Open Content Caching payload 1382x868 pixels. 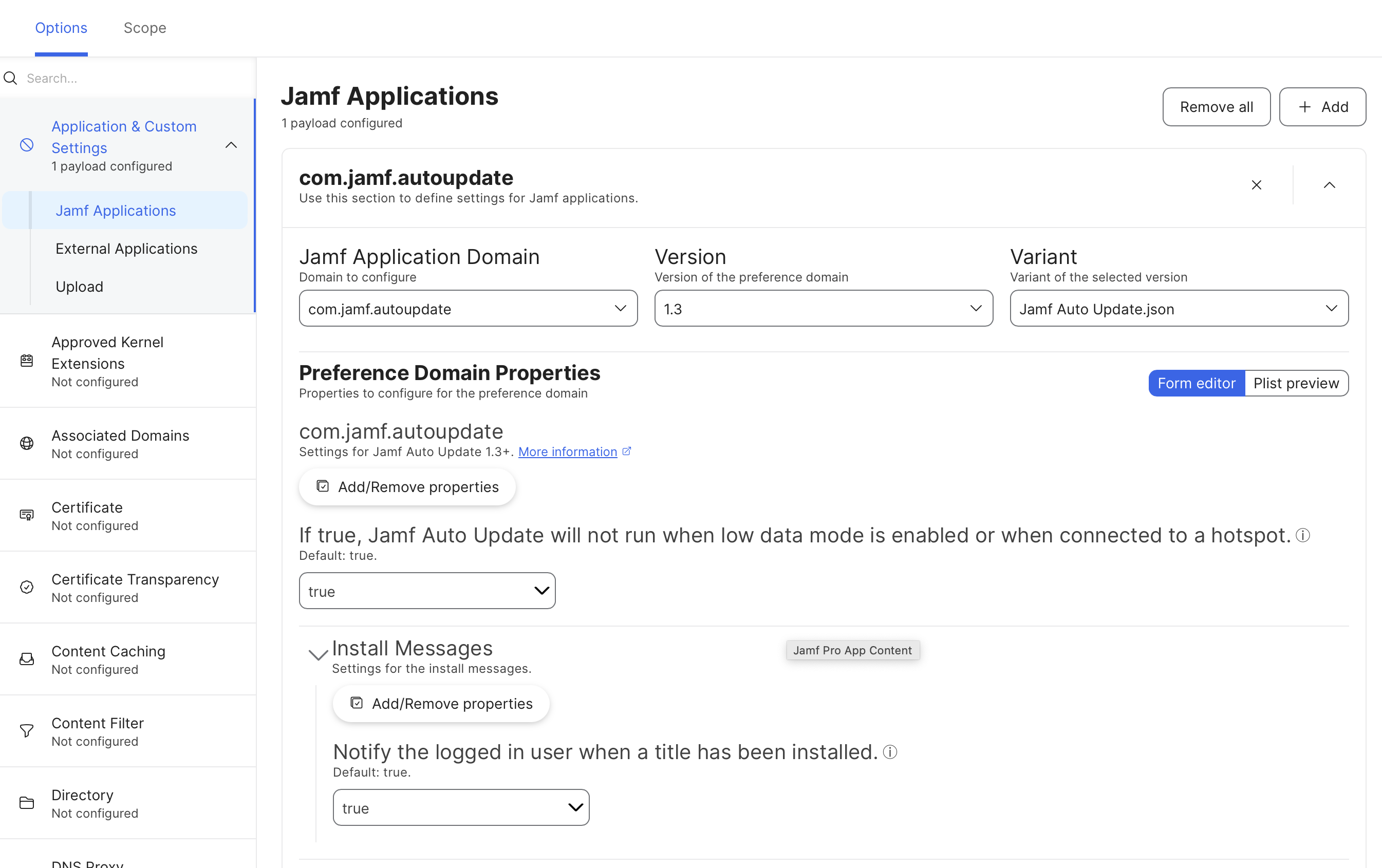[x=127, y=659]
